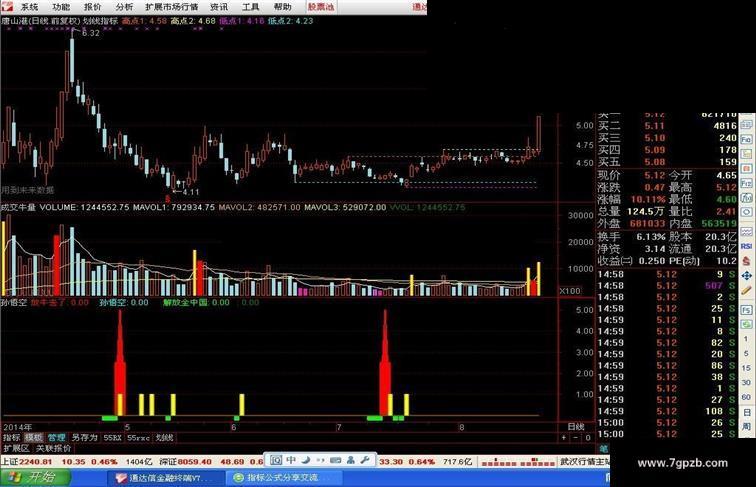This screenshot has width=756, height=487.
Task: Click the Fiz icon in right toolbar
Action: coord(746,183)
